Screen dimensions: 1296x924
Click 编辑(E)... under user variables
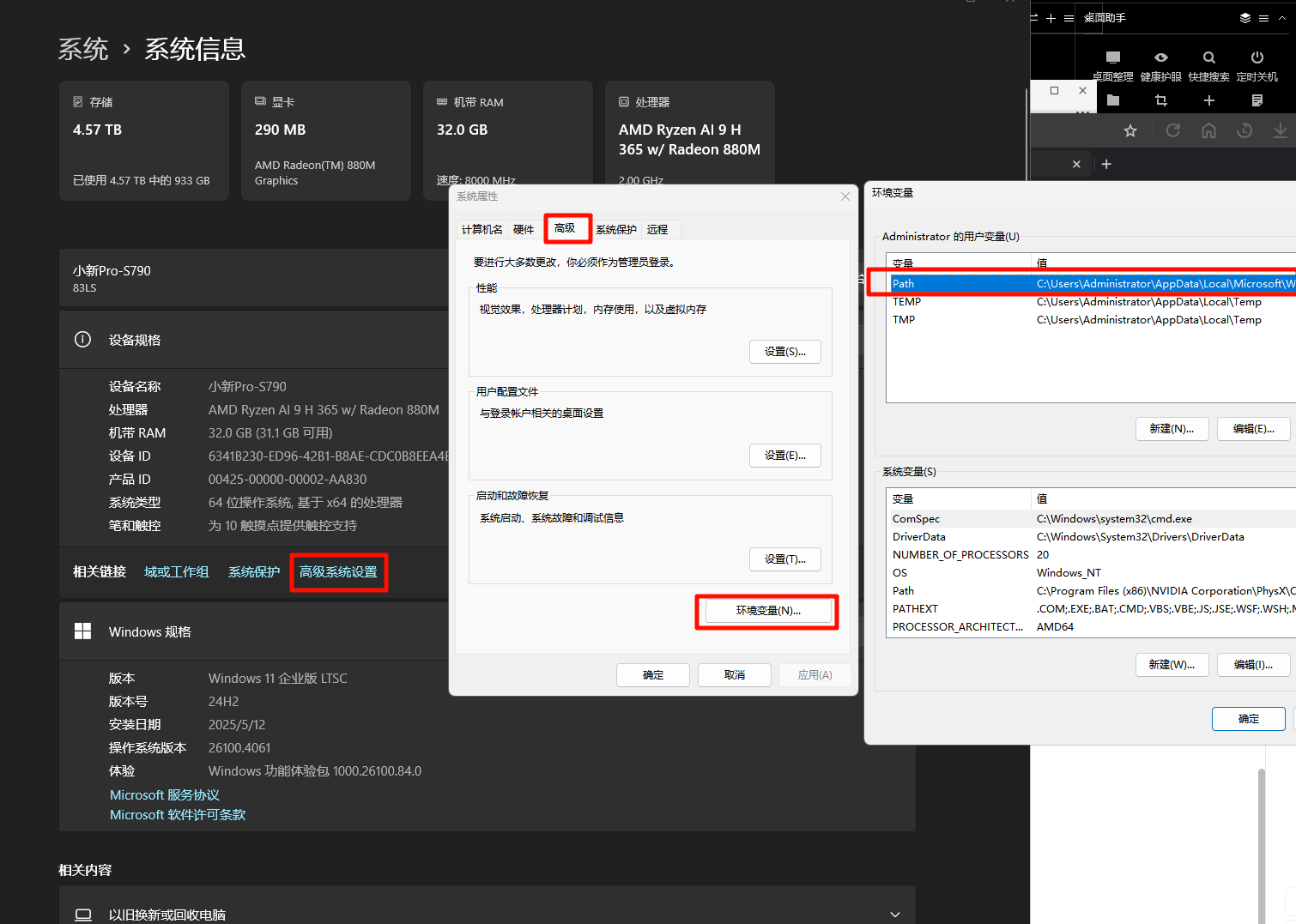[x=1254, y=429]
